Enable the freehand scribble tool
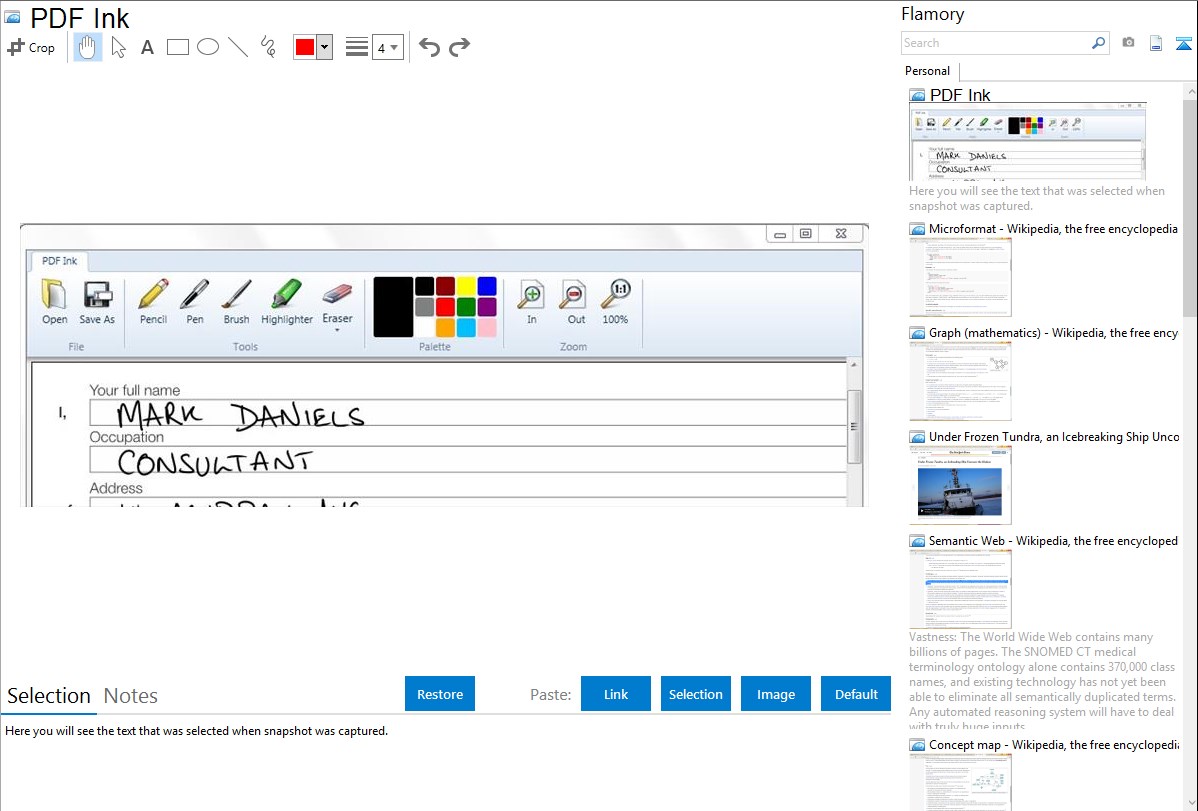Screen dimensions: 1198x811 point(268,47)
